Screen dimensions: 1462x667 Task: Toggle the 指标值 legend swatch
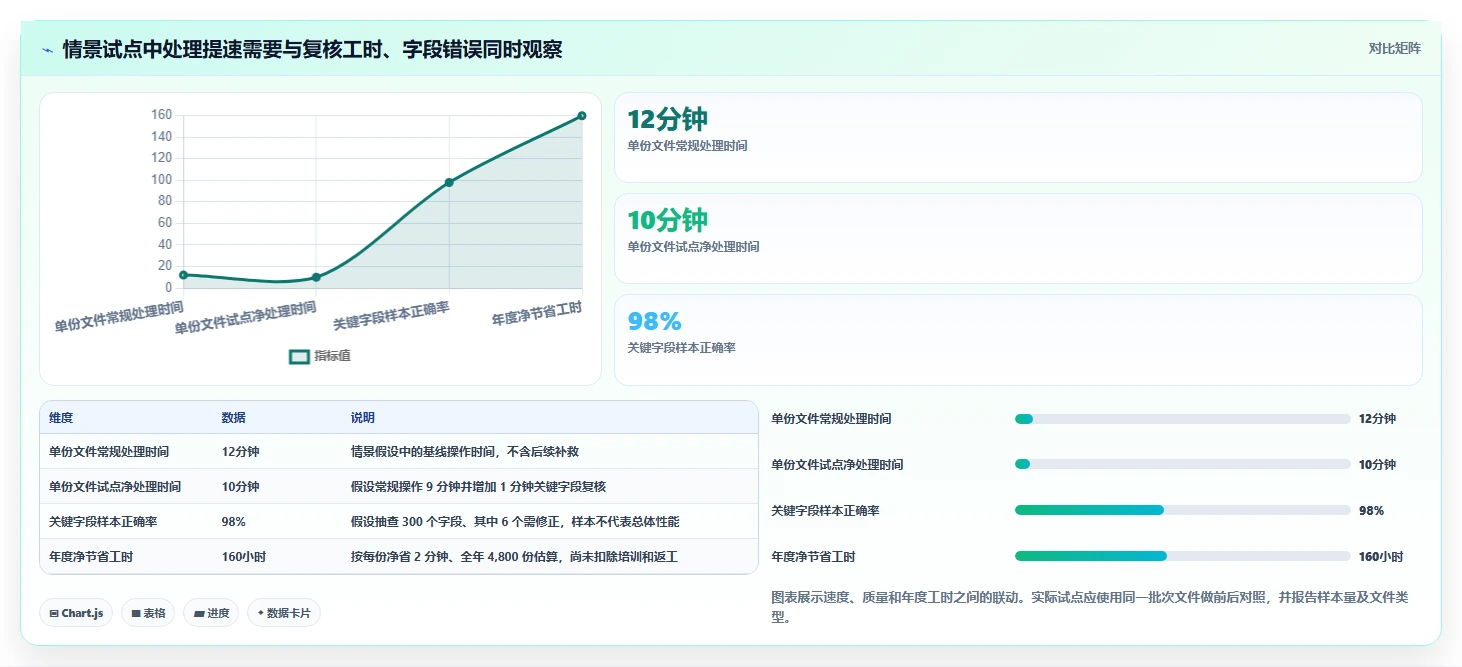pos(299,356)
